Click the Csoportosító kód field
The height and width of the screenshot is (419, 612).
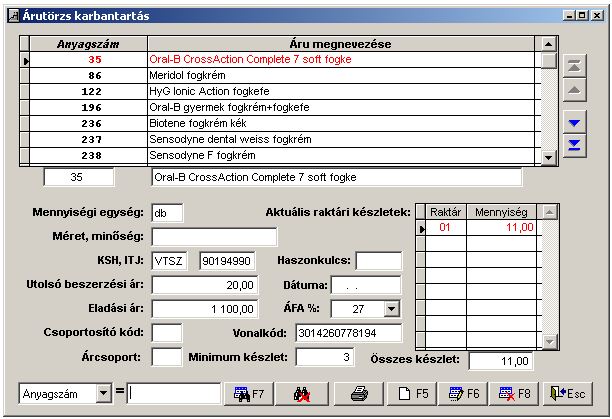[x=167, y=333]
